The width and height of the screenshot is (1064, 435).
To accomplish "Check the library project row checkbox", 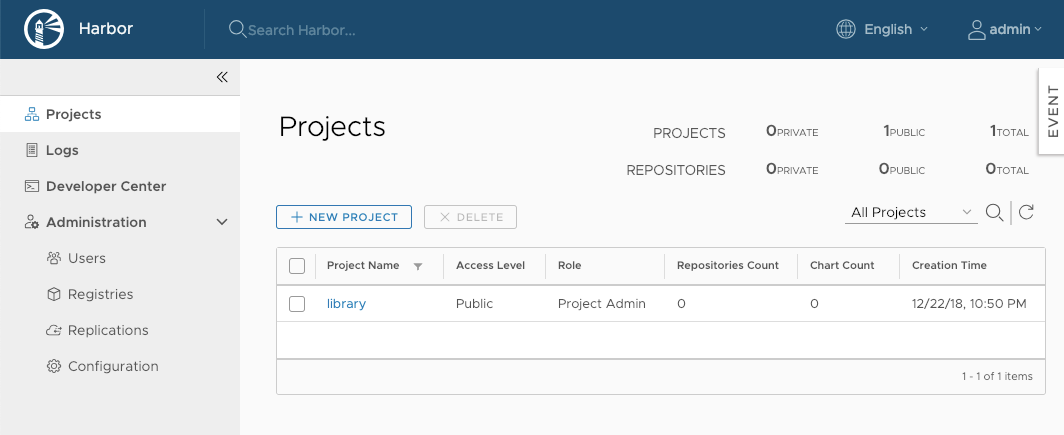I will [297, 304].
